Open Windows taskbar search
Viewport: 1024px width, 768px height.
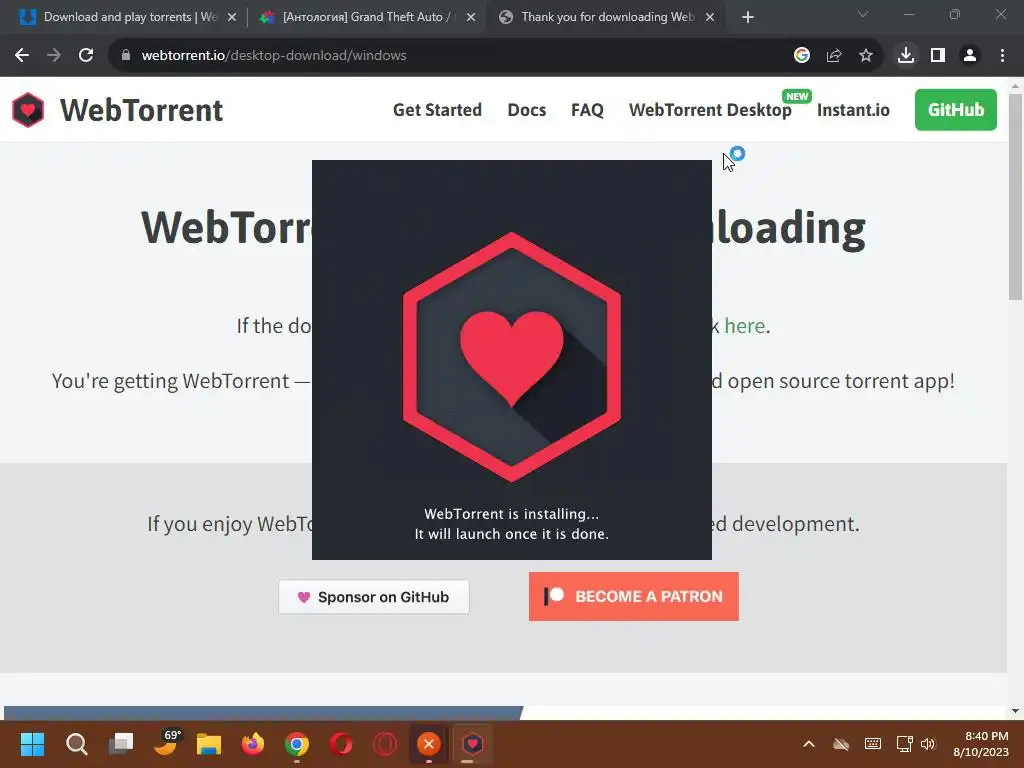[76, 744]
